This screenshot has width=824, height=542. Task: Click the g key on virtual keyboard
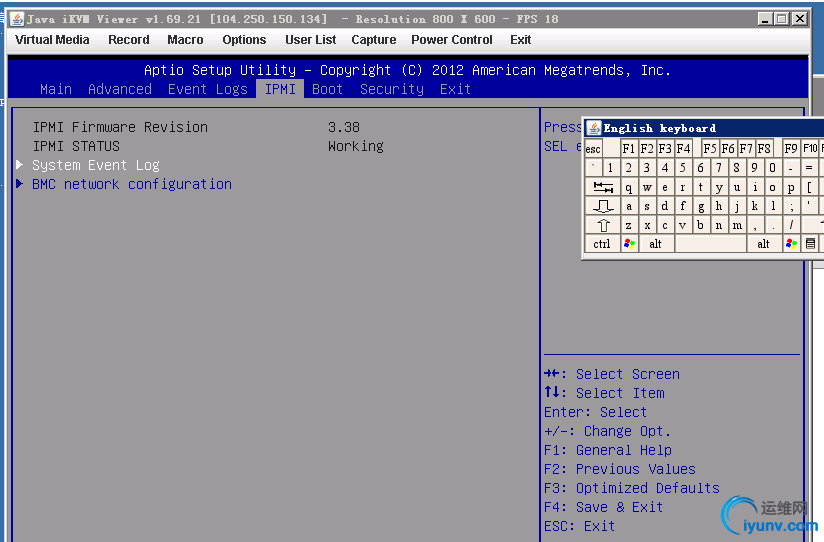(701, 206)
